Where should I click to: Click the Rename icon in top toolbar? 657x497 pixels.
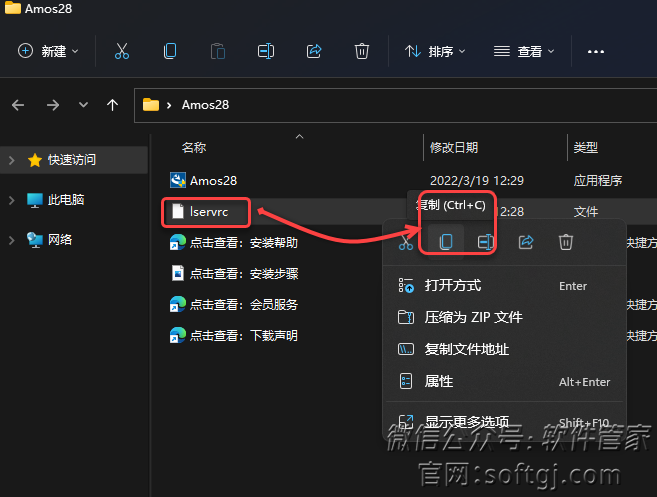pos(266,51)
